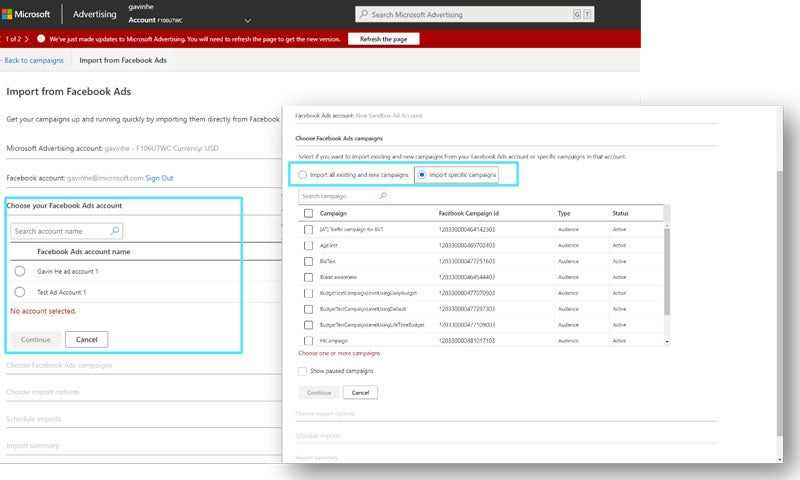
Task: Focus the Search campaign field
Action: tap(343, 195)
